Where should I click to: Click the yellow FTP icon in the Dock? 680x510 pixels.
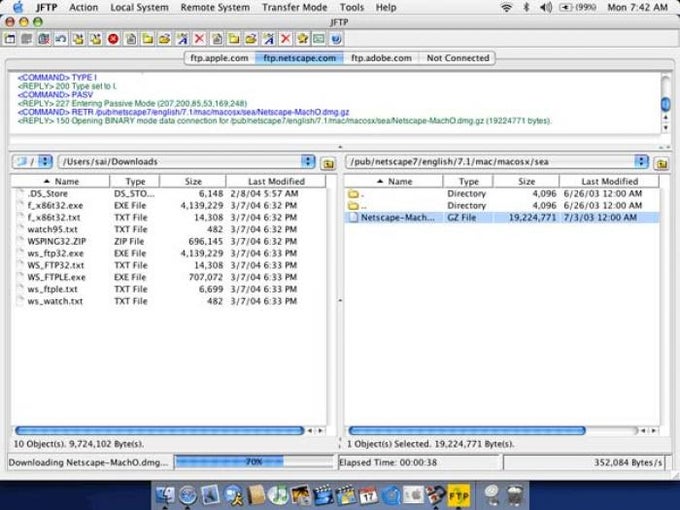458,494
